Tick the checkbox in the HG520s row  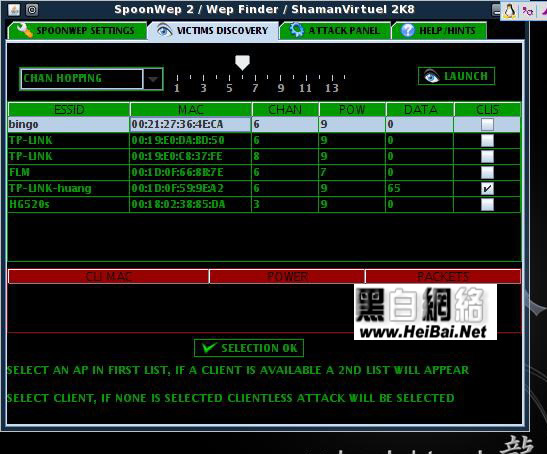[x=487, y=204]
